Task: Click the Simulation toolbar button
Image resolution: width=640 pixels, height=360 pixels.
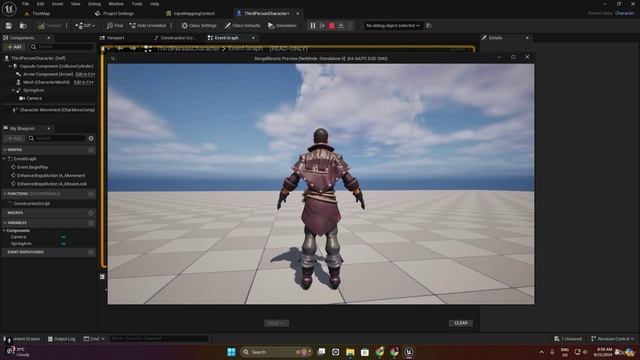Action: pos(282,26)
